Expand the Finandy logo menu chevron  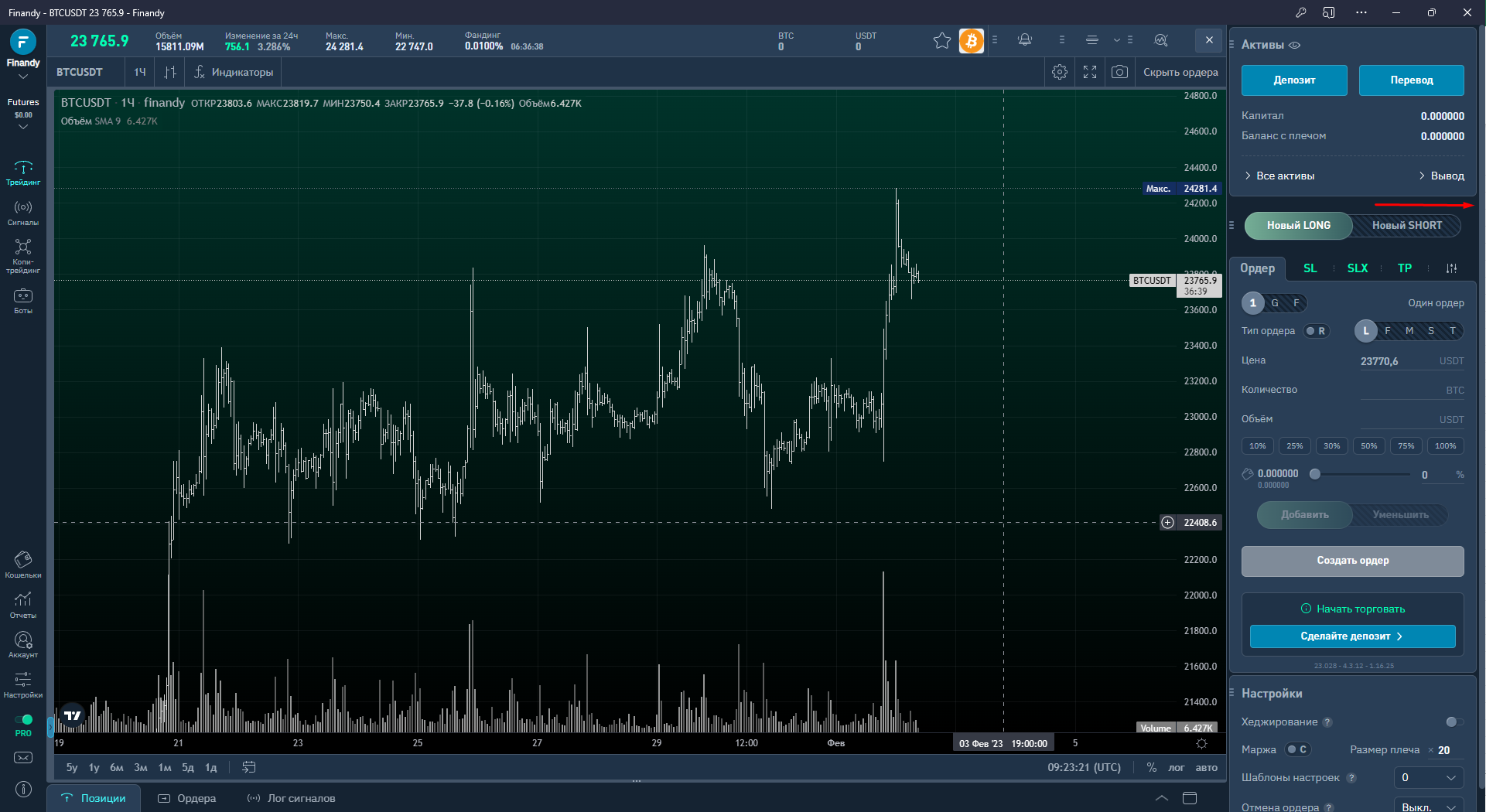[x=23, y=77]
